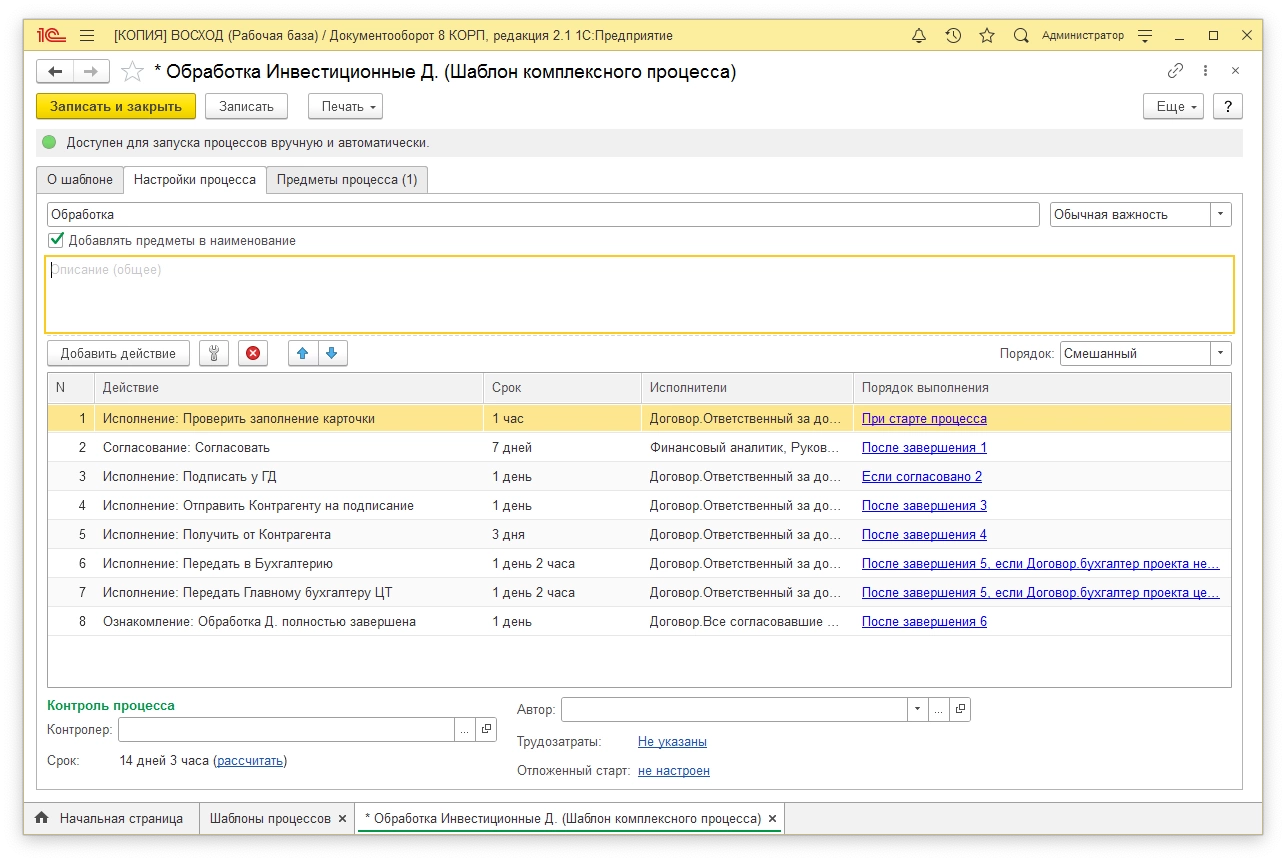
Task: Delete action with red cross icon
Action: point(253,353)
